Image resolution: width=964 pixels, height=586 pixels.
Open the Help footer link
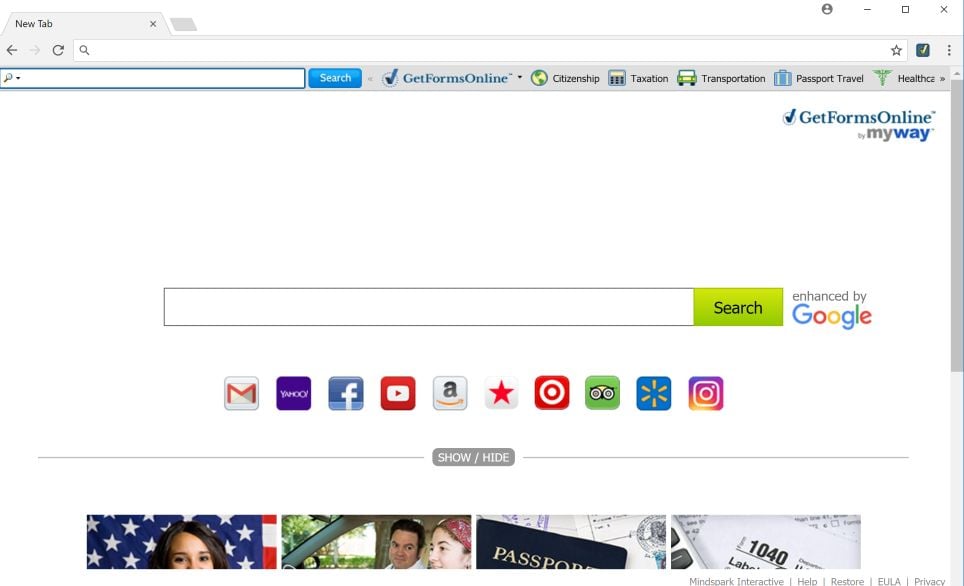click(x=807, y=581)
